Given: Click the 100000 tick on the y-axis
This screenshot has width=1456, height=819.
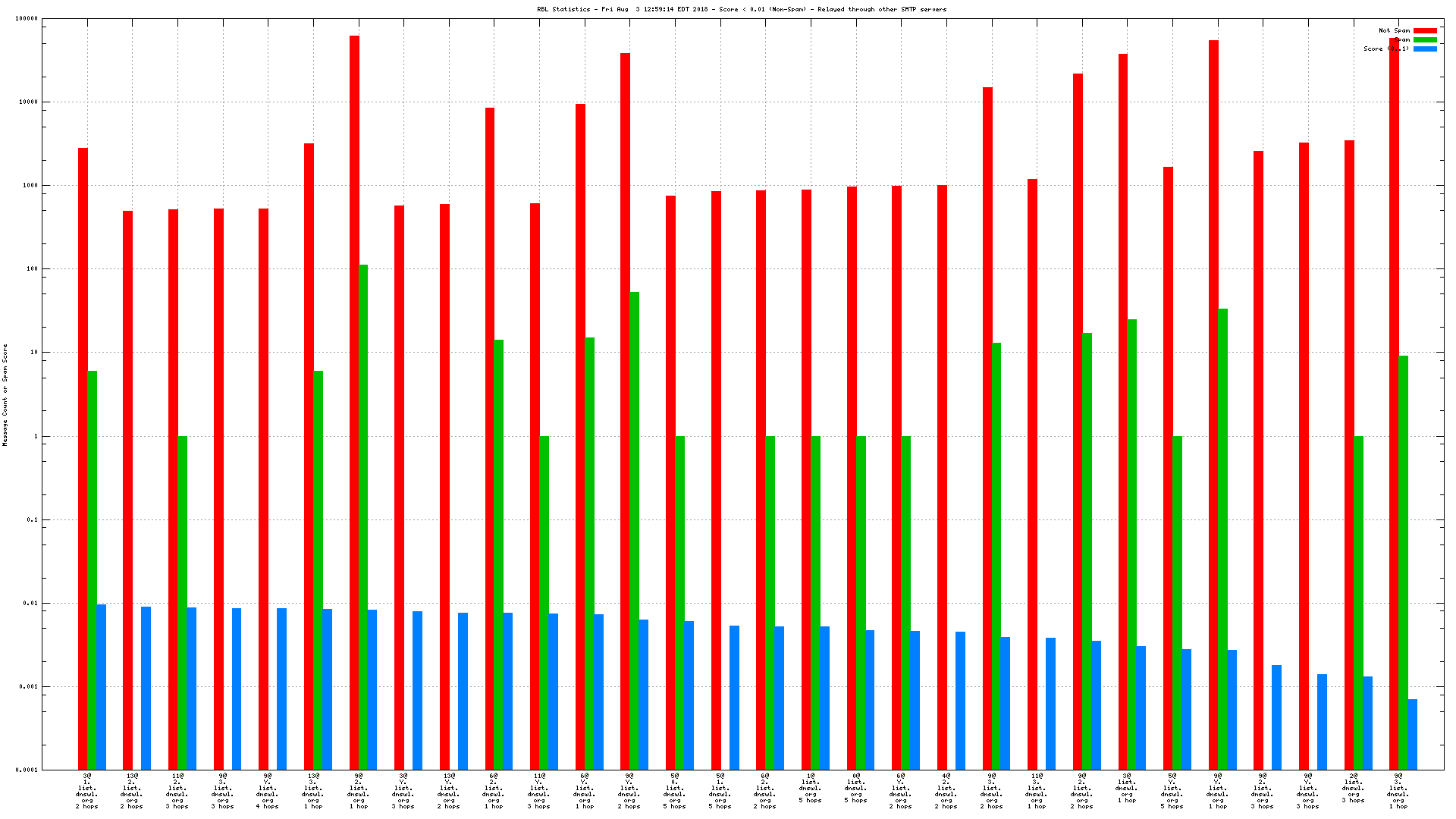Looking at the screenshot, I should pyautogui.click(x=27, y=19).
